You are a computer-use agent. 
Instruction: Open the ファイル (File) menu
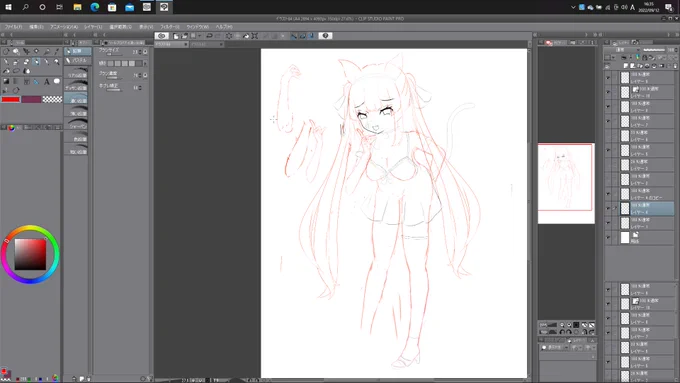(x=13, y=27)
